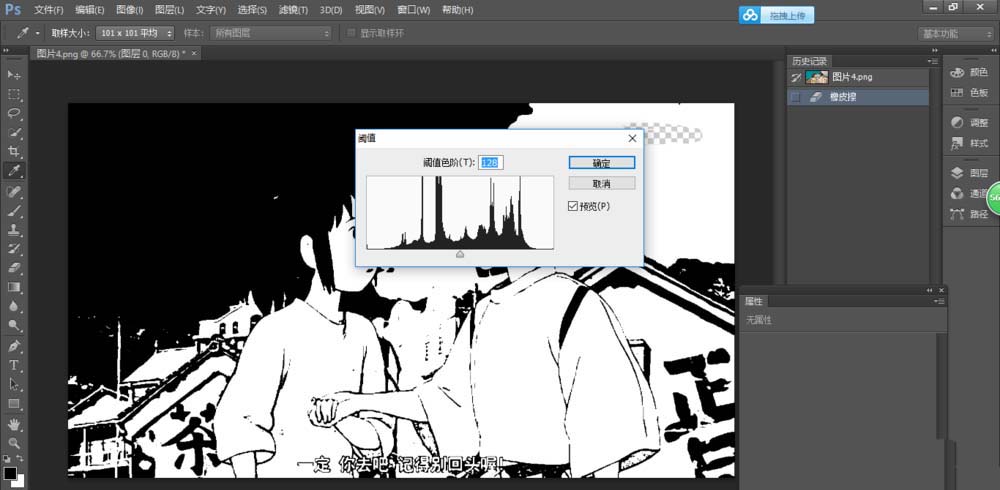The image size is (1000, 490).
Task: Select the Horizontal Type tool
Action: 14,366
